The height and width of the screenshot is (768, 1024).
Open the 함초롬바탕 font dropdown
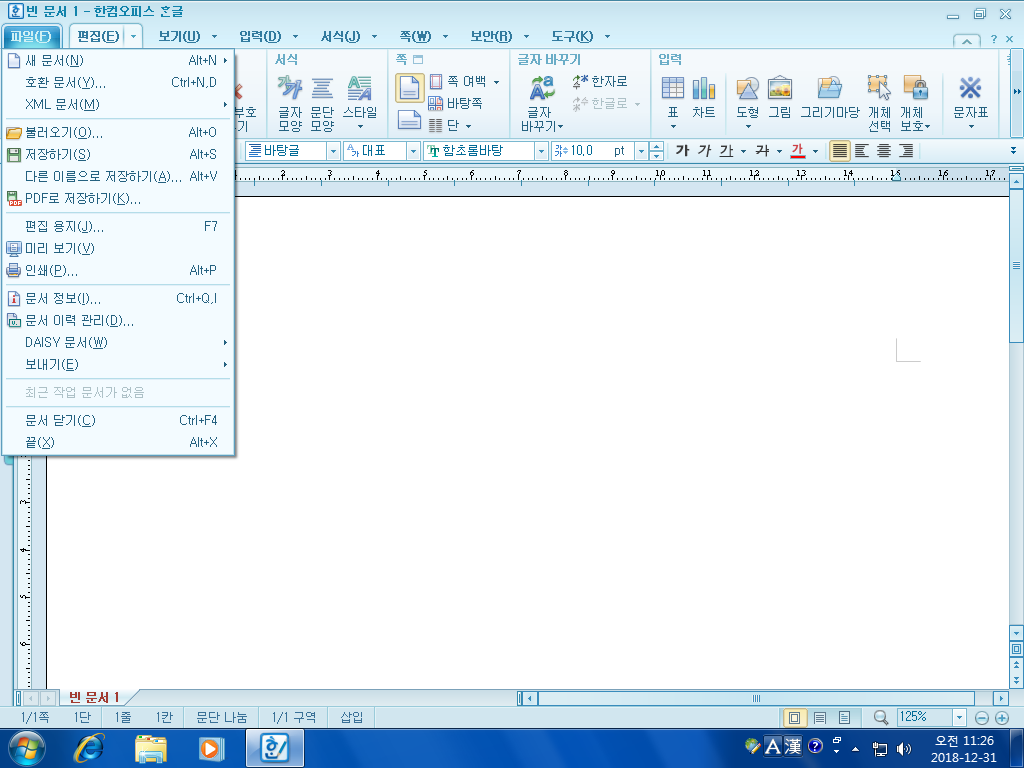coord(541,151)
